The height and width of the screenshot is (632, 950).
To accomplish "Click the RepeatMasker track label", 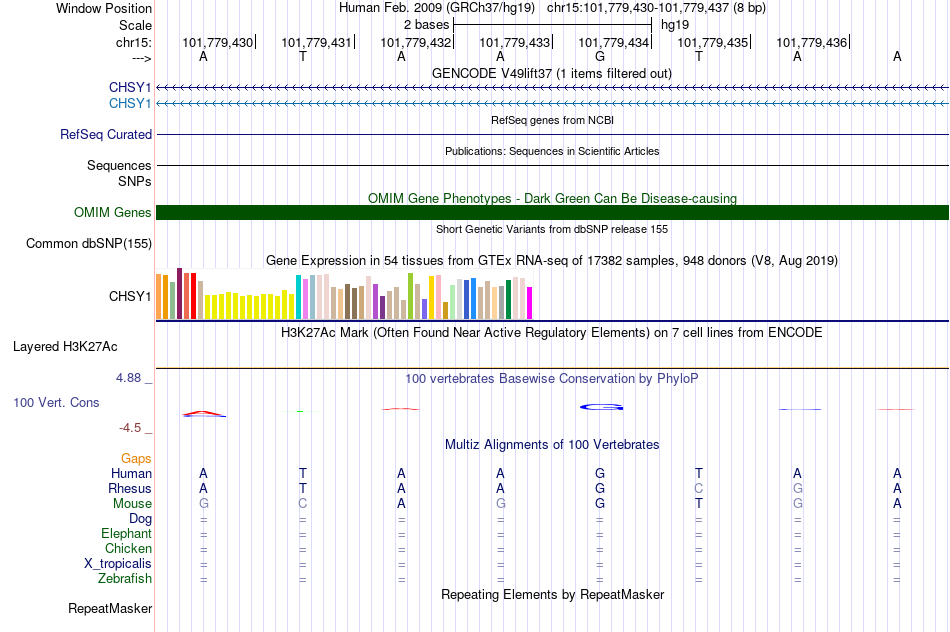I will [x=110, y=608].
